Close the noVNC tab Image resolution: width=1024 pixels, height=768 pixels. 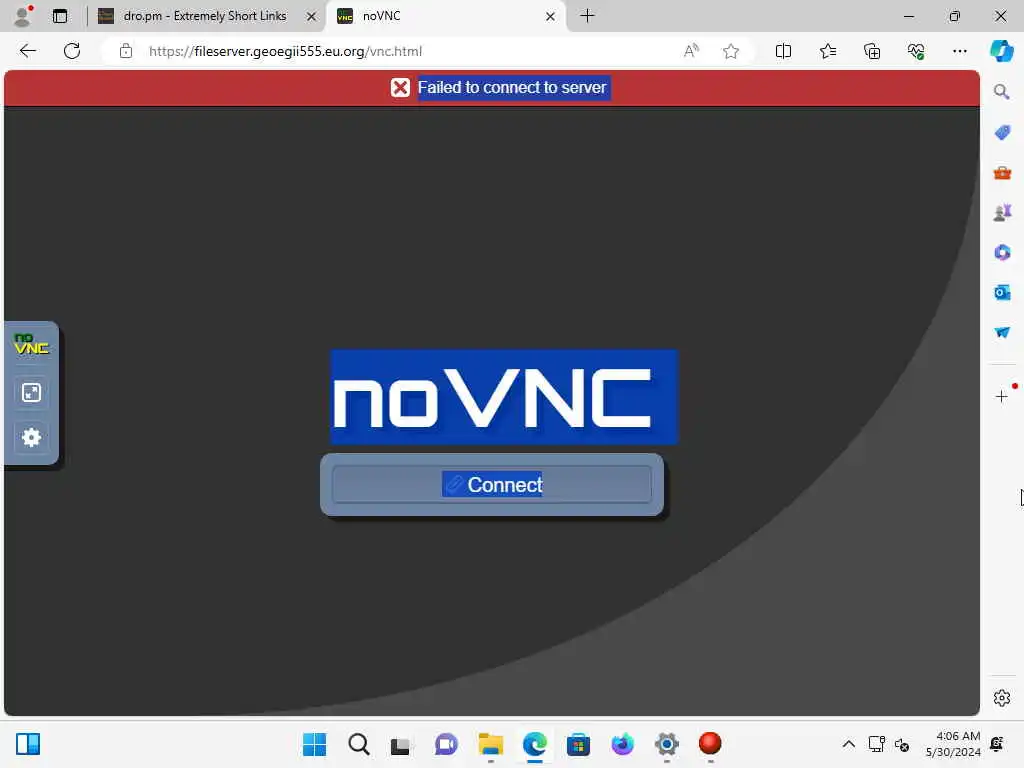tap(550, 16)
